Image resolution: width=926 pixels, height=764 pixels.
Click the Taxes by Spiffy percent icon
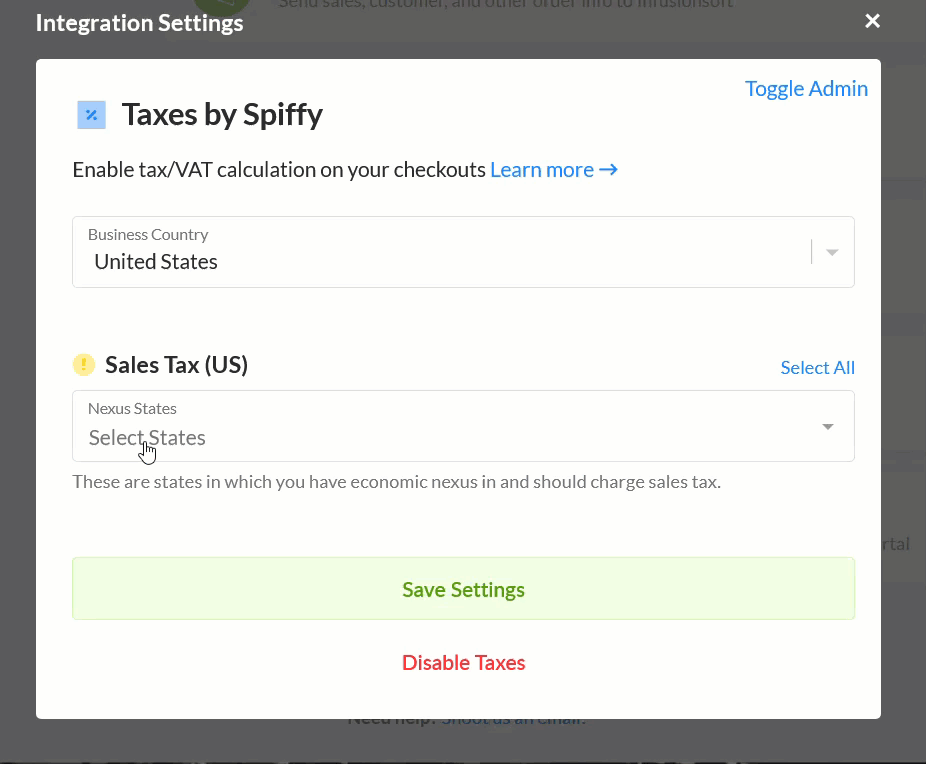pos(92,115)
